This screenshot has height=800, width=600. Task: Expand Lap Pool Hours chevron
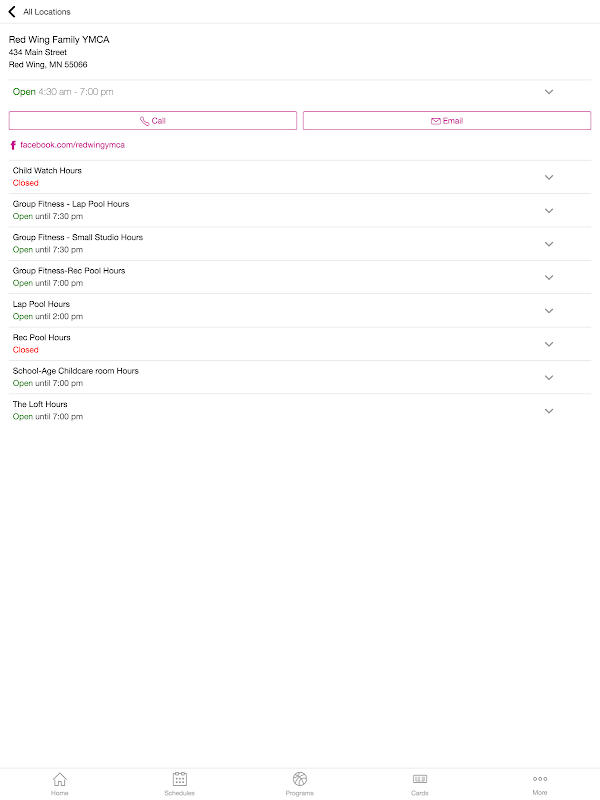click(x=549, y=311)
